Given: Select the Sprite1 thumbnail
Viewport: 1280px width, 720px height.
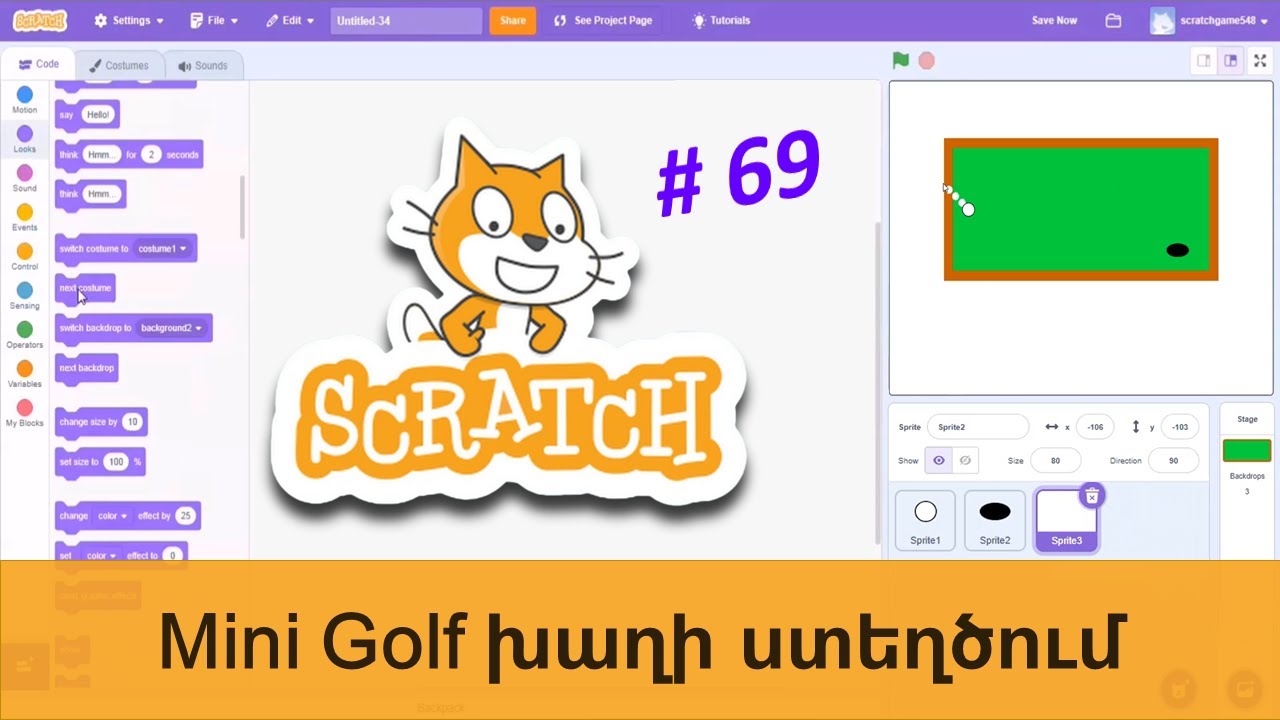Looking at the screenshot, I should 925,520.
